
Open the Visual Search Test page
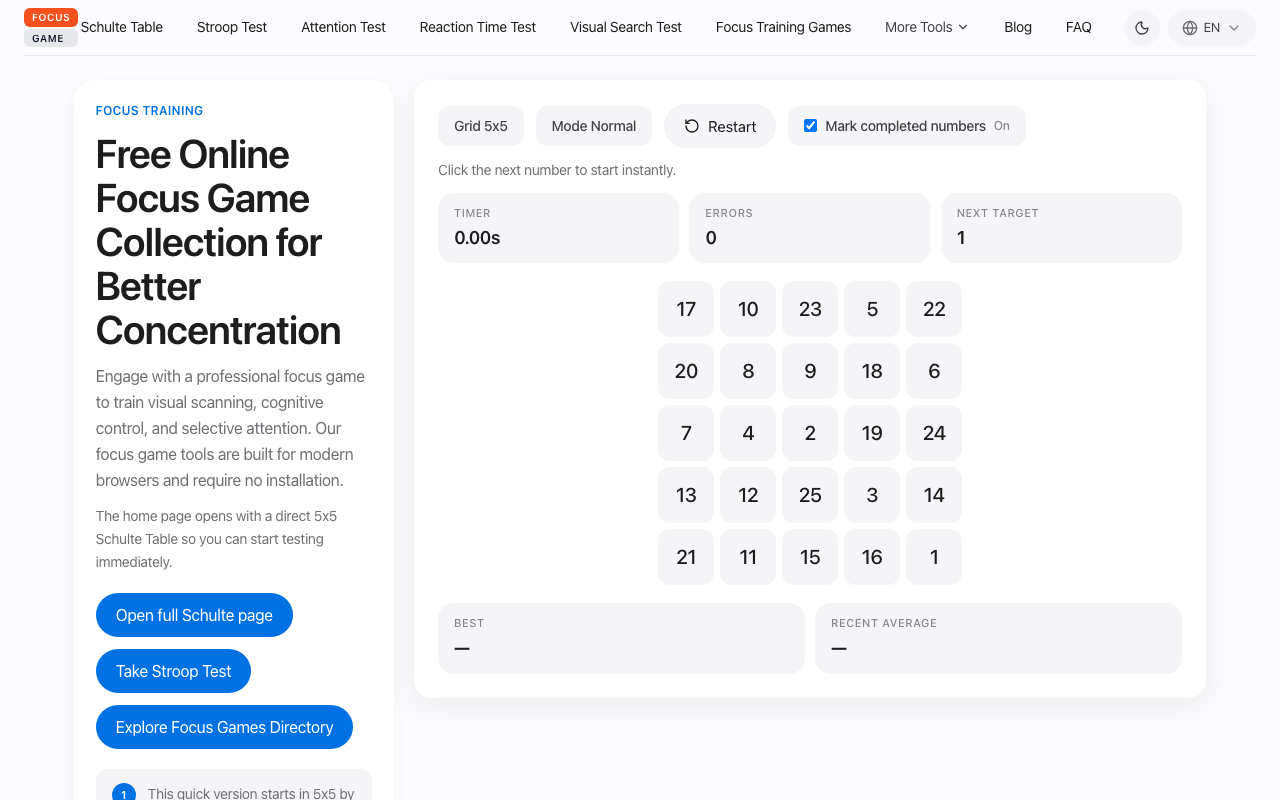[x=626, y=27]
